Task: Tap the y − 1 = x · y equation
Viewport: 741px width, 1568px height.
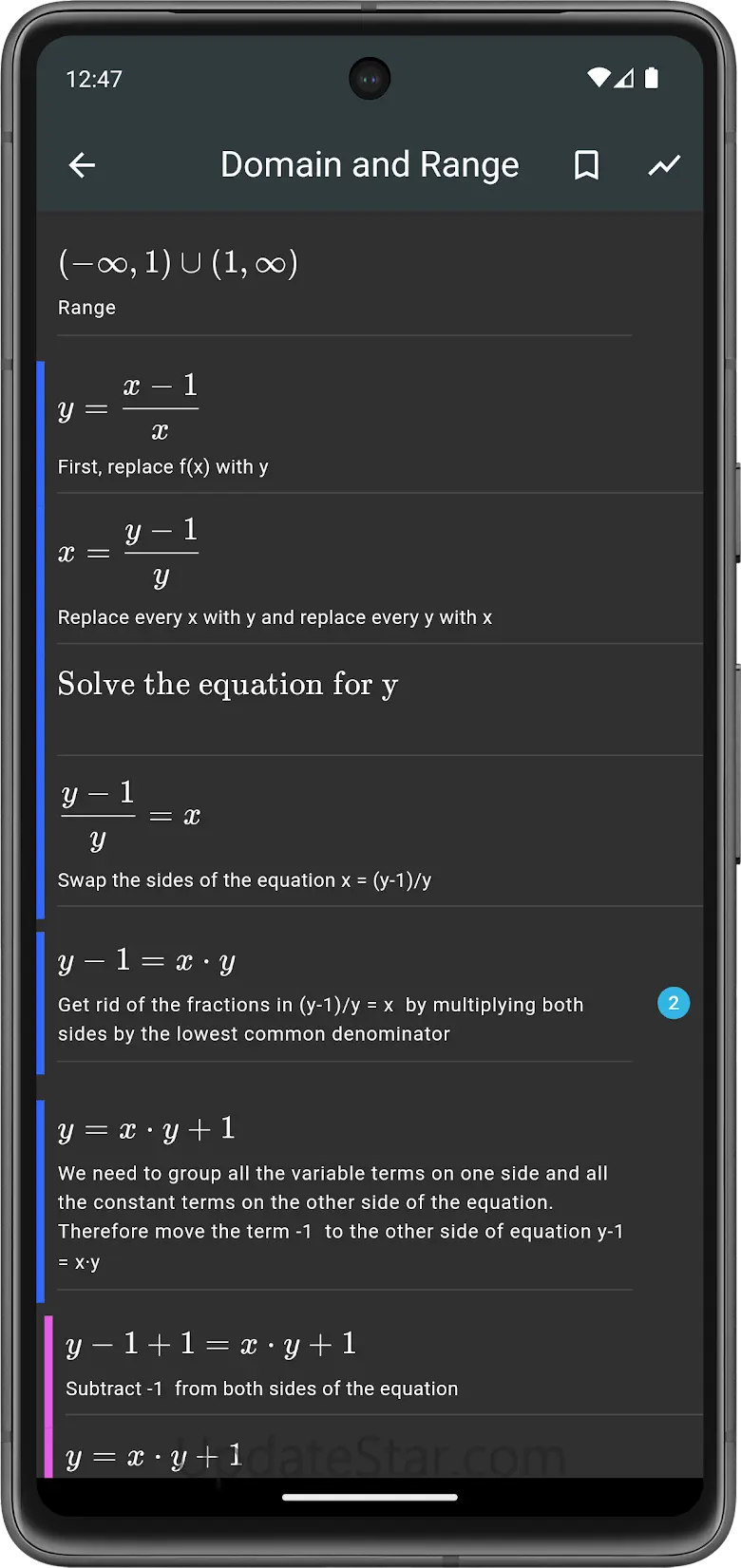Action: click(x=146, y=961)
